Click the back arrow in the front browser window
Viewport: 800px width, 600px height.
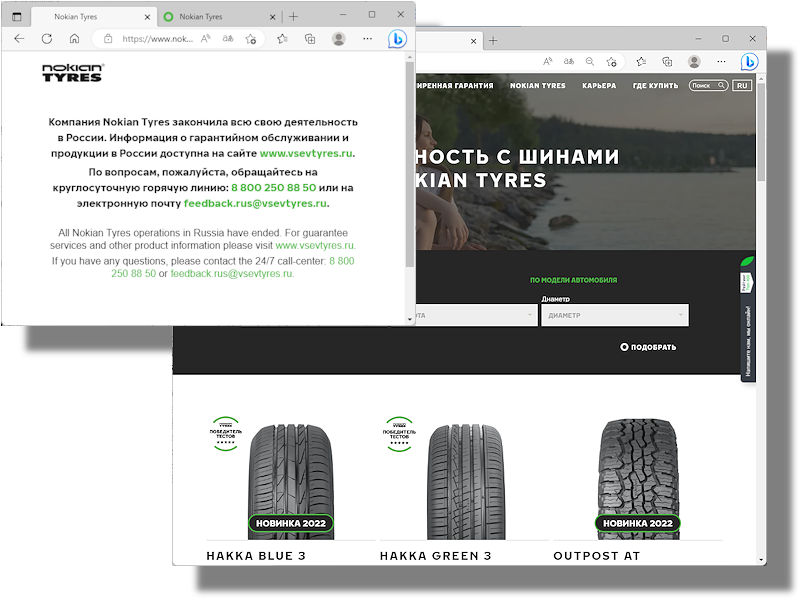click(19, 39)
